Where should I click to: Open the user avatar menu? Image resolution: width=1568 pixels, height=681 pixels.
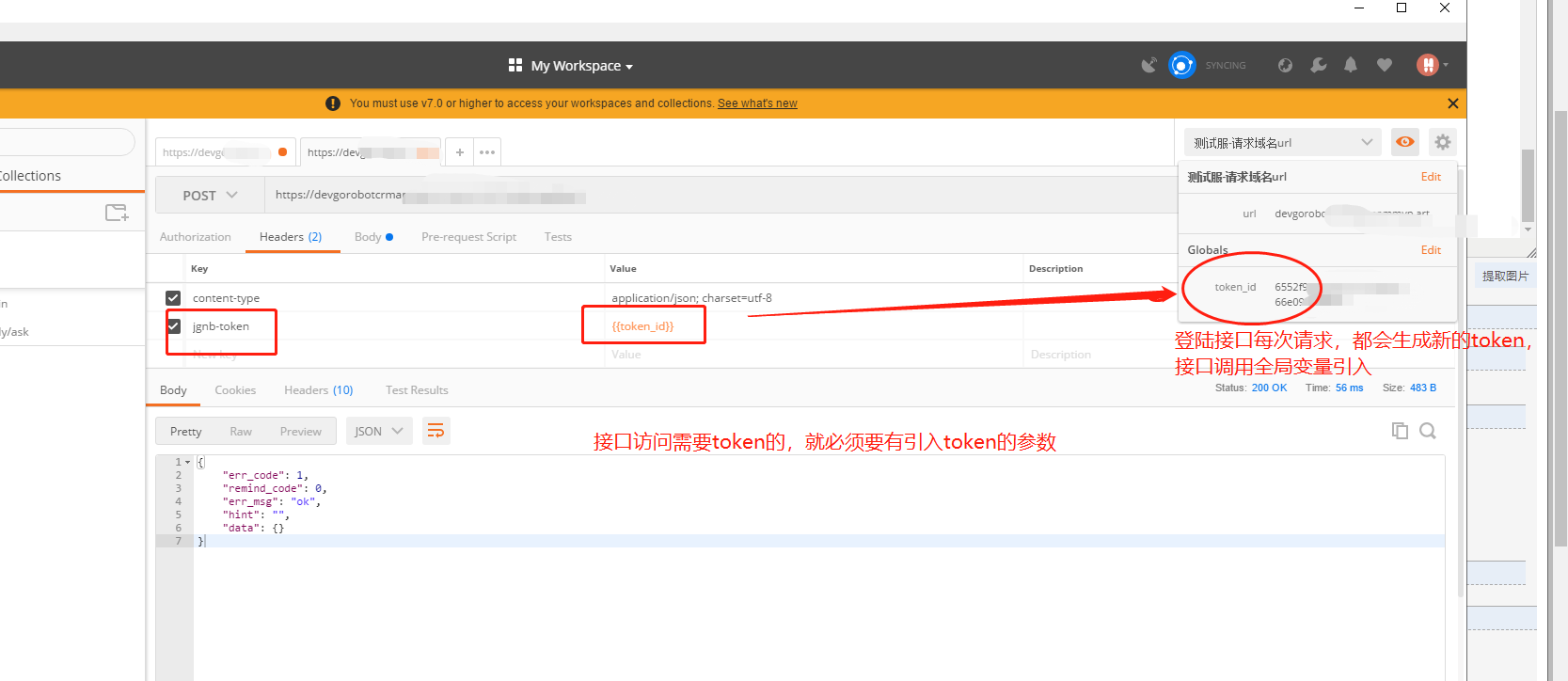1432,65
